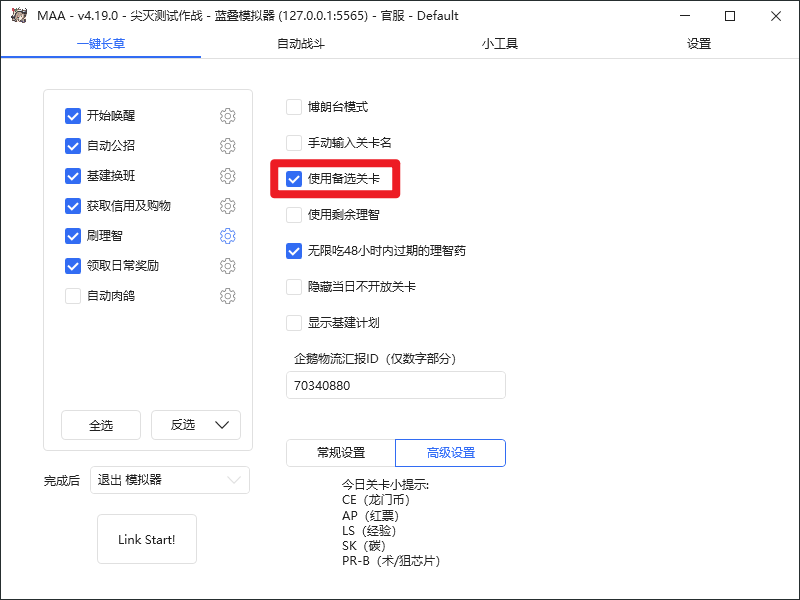Click the Link Start! button
The width and height of the screenshot is (800, 600).
[x=146, y=539]
